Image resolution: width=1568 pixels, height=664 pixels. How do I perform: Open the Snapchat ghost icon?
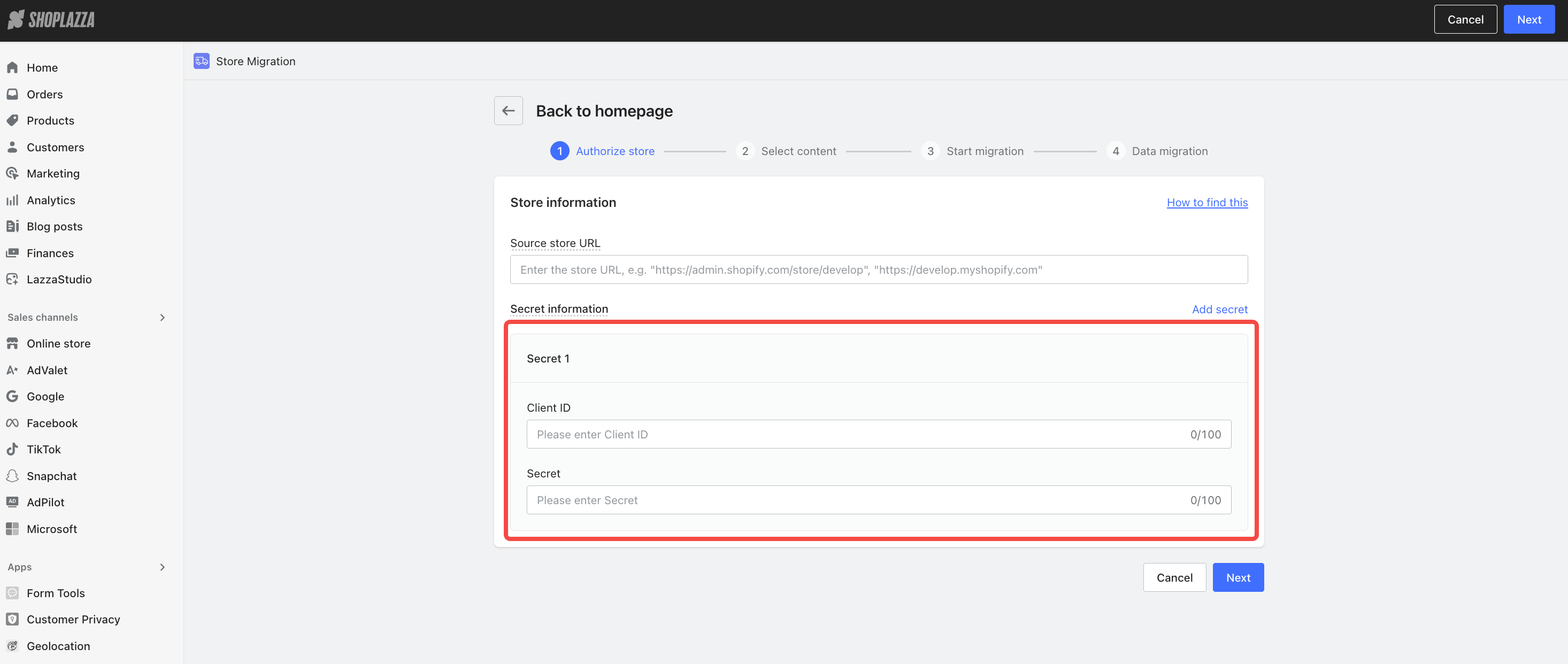coord(12,476)
